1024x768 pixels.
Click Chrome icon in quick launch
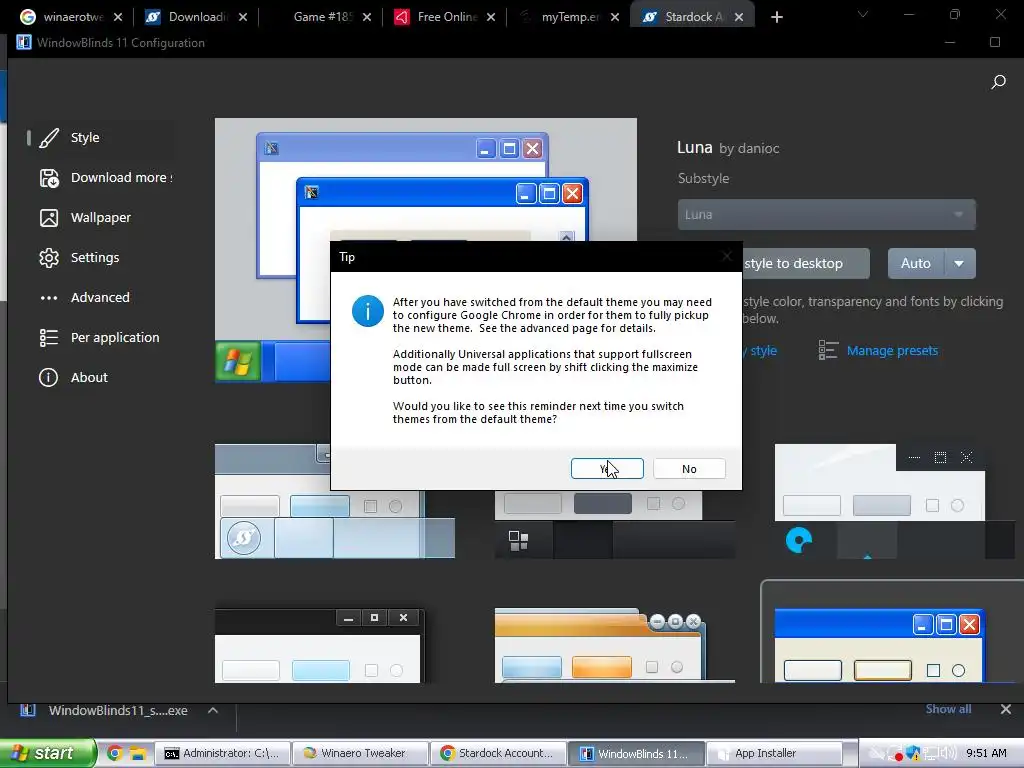point(115,754)
